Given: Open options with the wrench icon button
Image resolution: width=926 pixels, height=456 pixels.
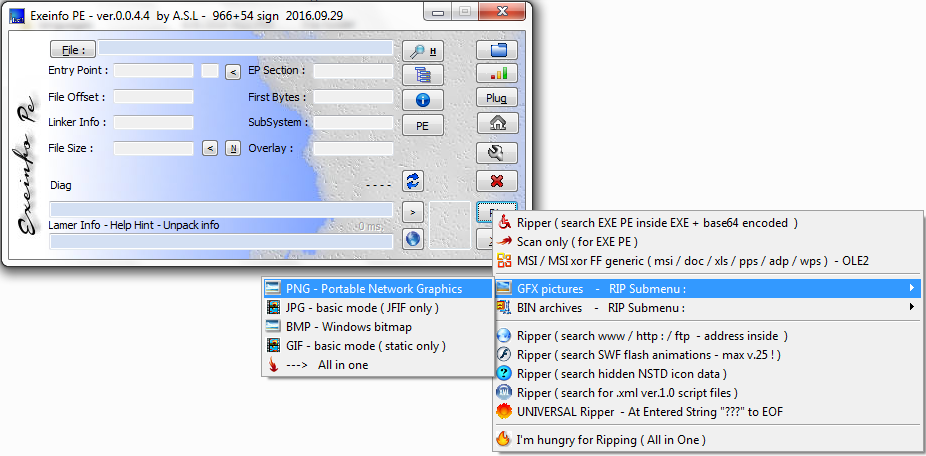Looking at the screenshot, I should [497, 153].
